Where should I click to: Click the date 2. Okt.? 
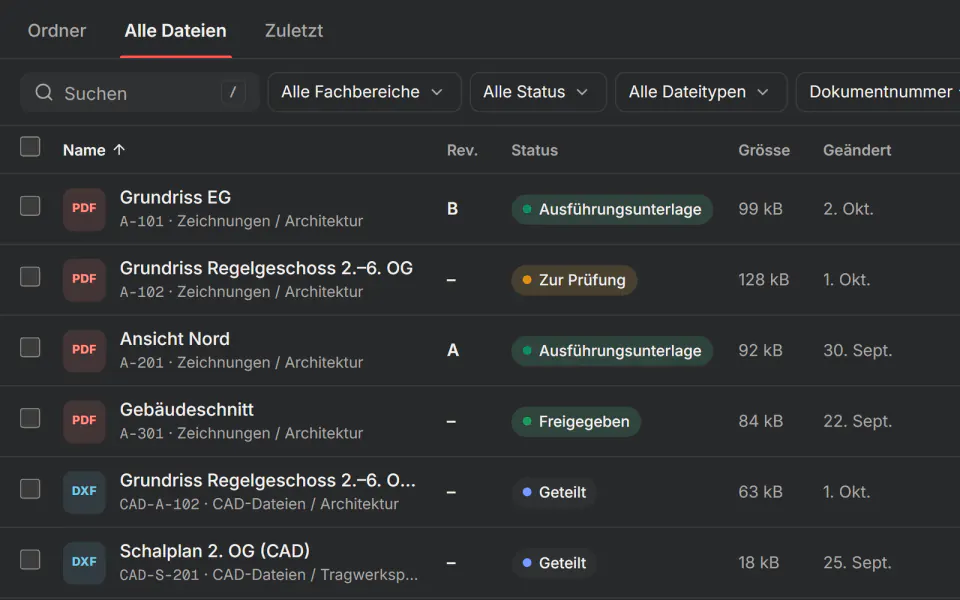point(848,209)
